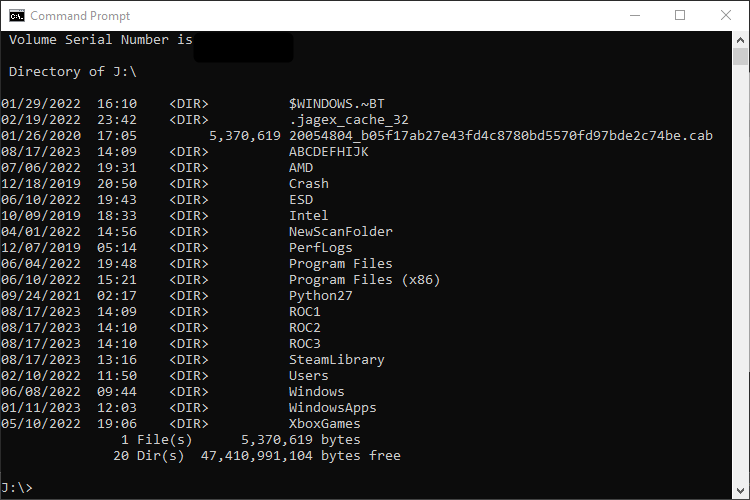Click the scrollbar up arrow
This screenshot has width=750, height=500.
[741, 38]
